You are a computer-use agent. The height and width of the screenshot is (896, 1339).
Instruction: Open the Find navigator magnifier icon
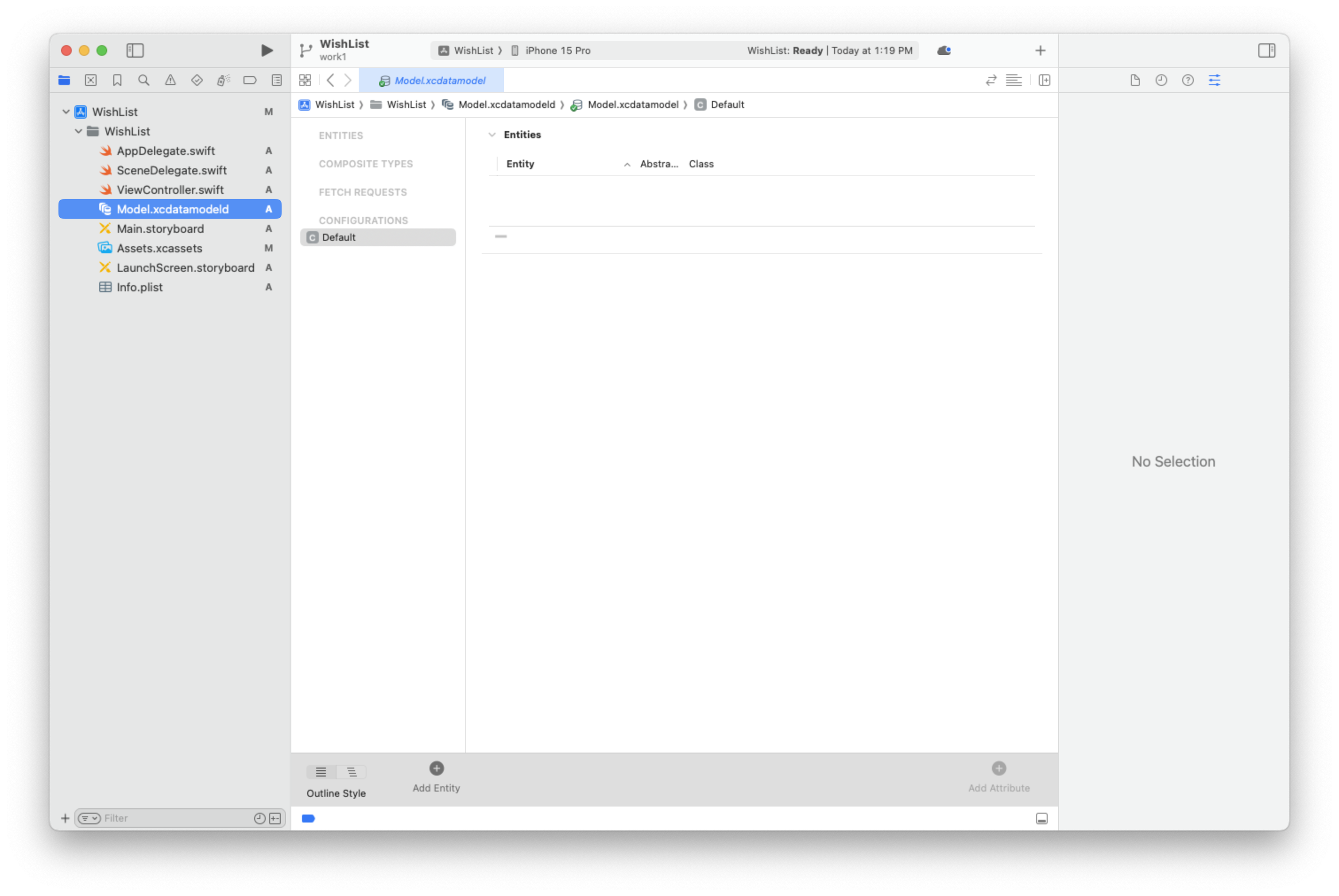143,81
